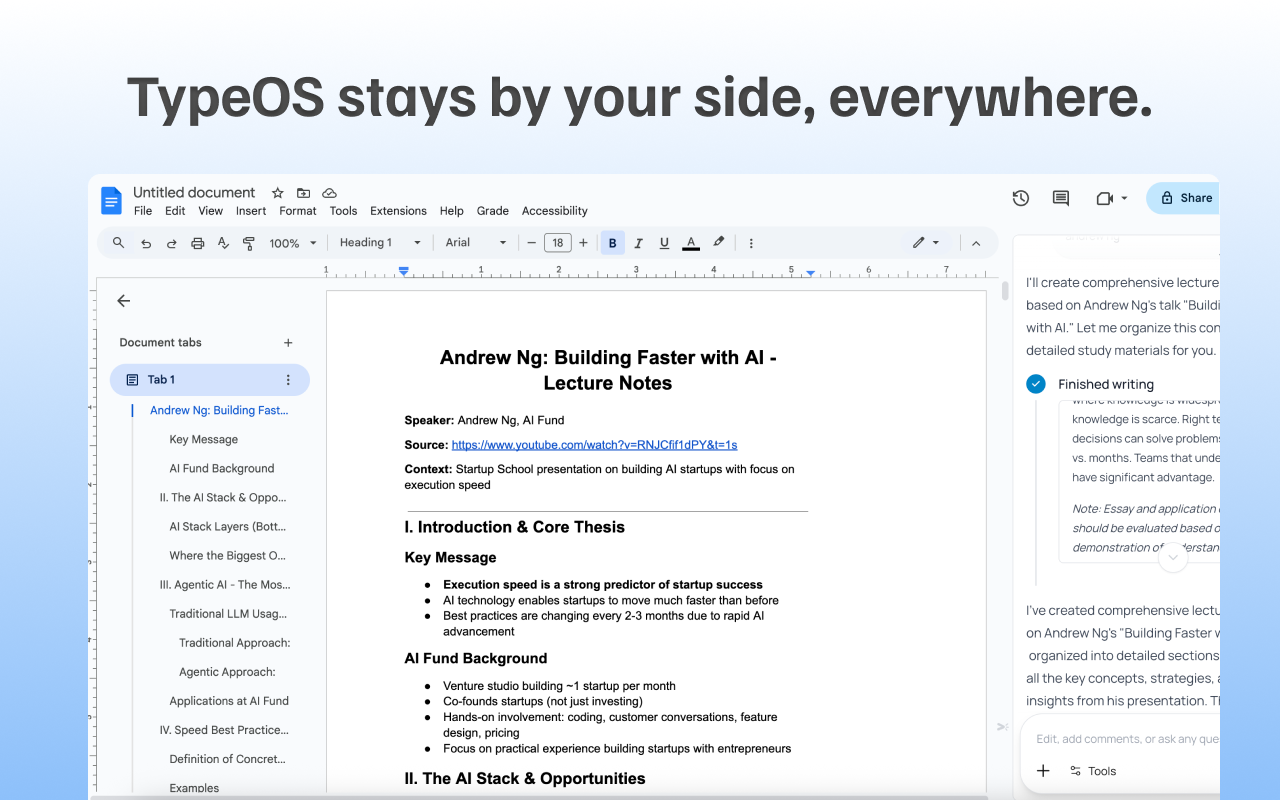Viewport: 1280px width, 800px height.
Task: Open the highlight color tool
Action: coord(718,242)
